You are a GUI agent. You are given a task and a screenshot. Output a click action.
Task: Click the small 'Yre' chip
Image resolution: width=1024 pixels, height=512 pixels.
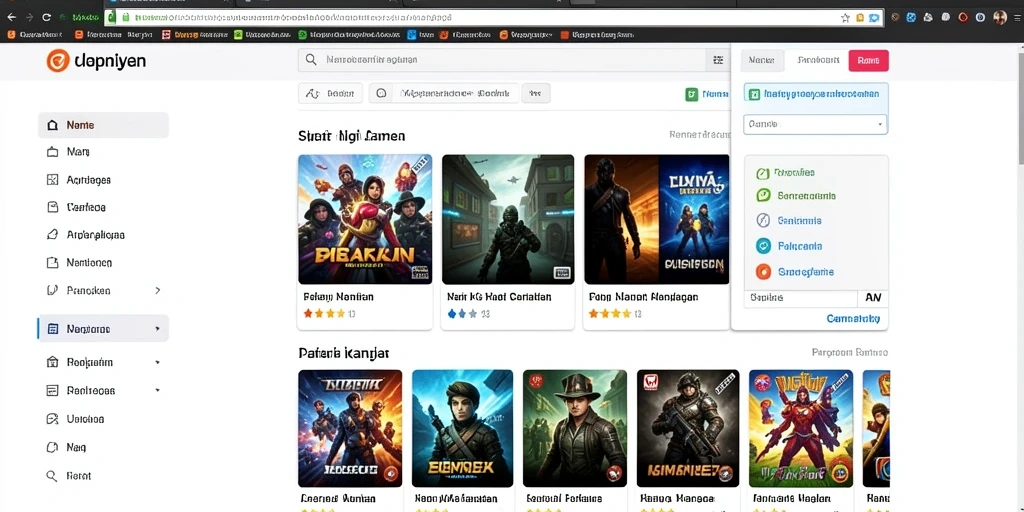click(536, 93)
